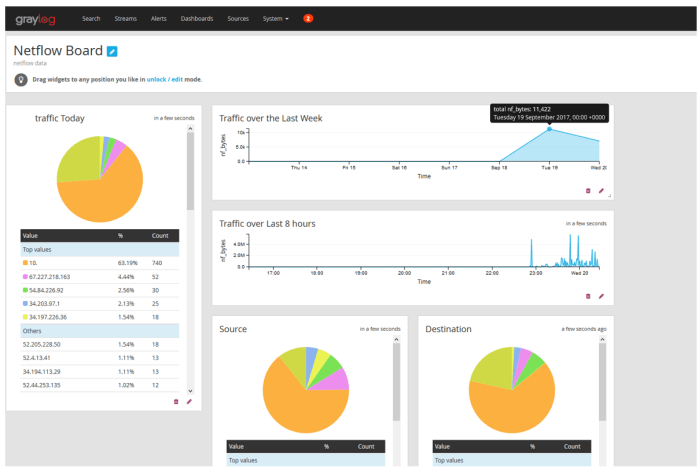Edit Traffic over Last 8 hours widget
699x475 pixels.
click(x=601, y=296)
